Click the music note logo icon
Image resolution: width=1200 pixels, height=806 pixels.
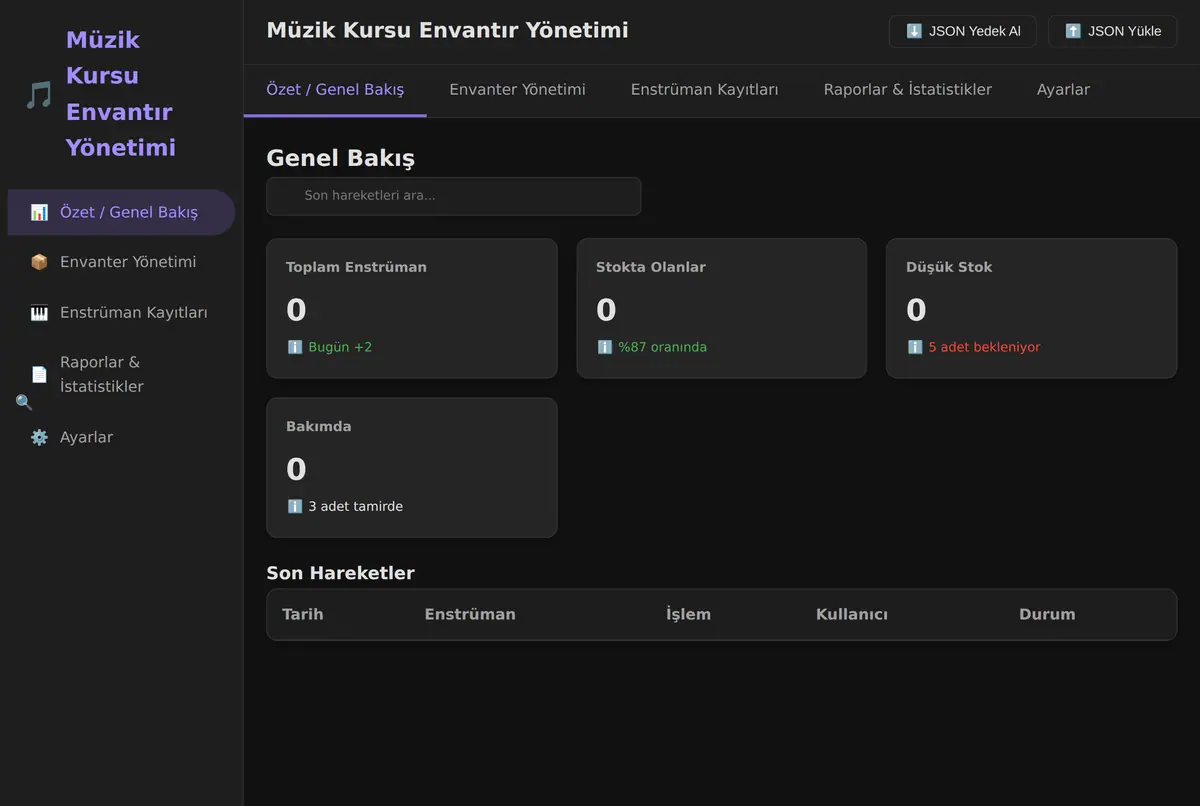coord(39,95)
